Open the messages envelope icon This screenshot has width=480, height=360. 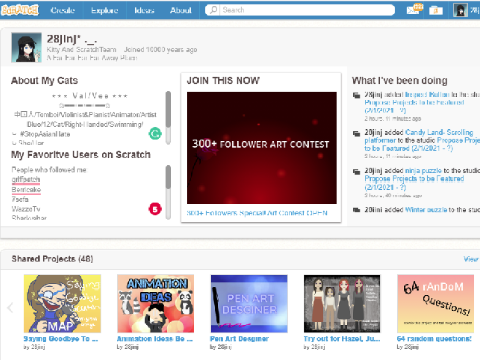point(413,10)
